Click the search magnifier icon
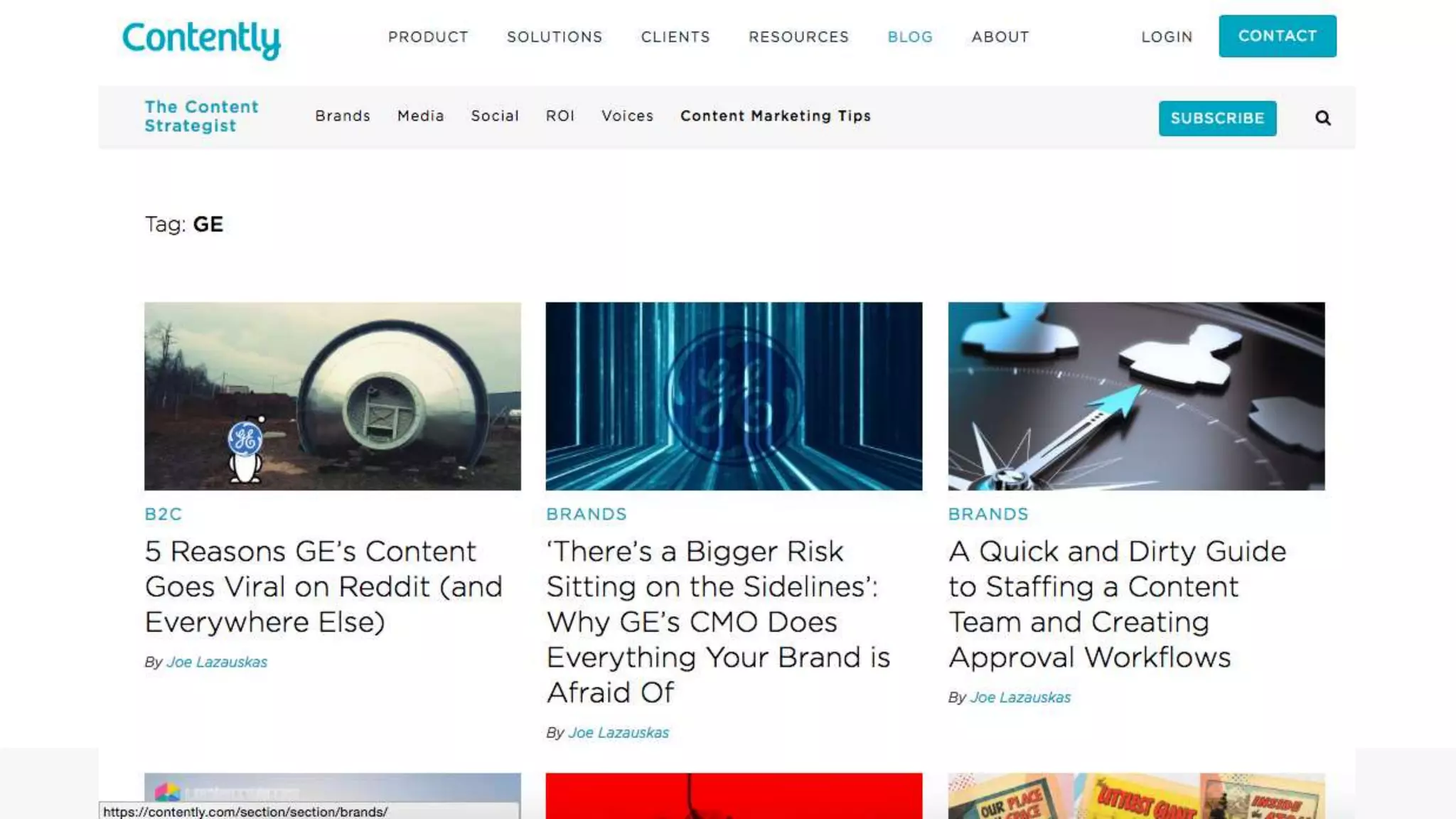This screenshot has width=1456, height=819. click(x=1322, y=118)
